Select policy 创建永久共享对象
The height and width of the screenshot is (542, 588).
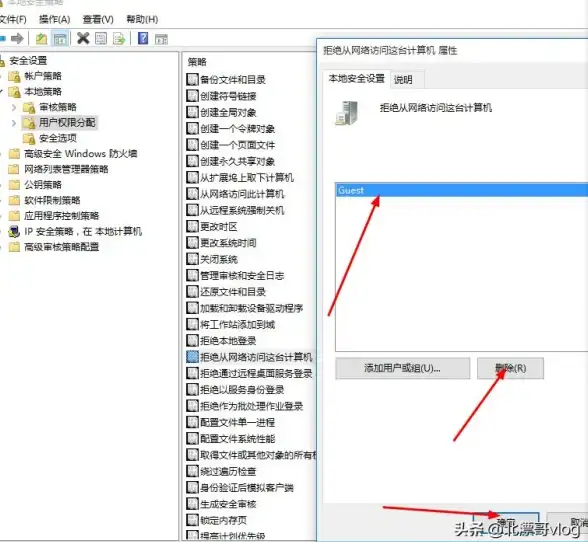(x=237, y=161)
